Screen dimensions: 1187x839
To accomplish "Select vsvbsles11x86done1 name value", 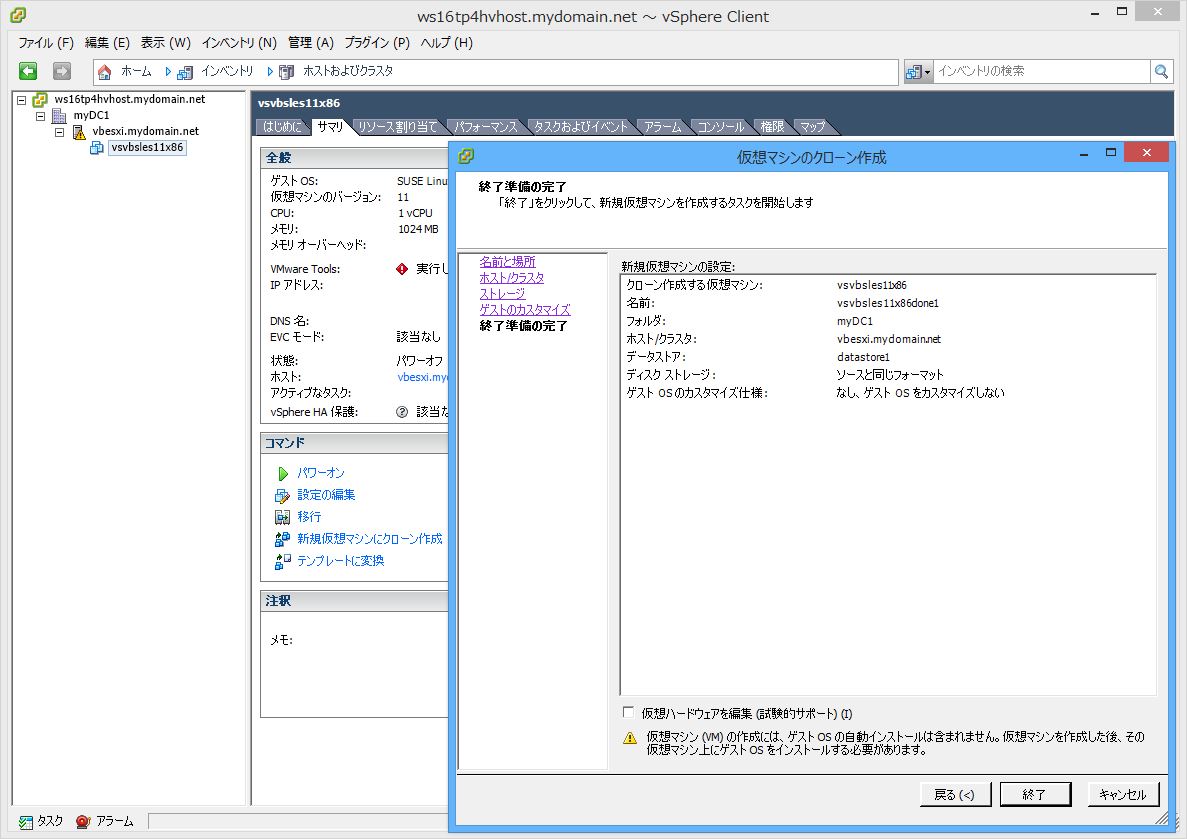I will tap(888, 303).
